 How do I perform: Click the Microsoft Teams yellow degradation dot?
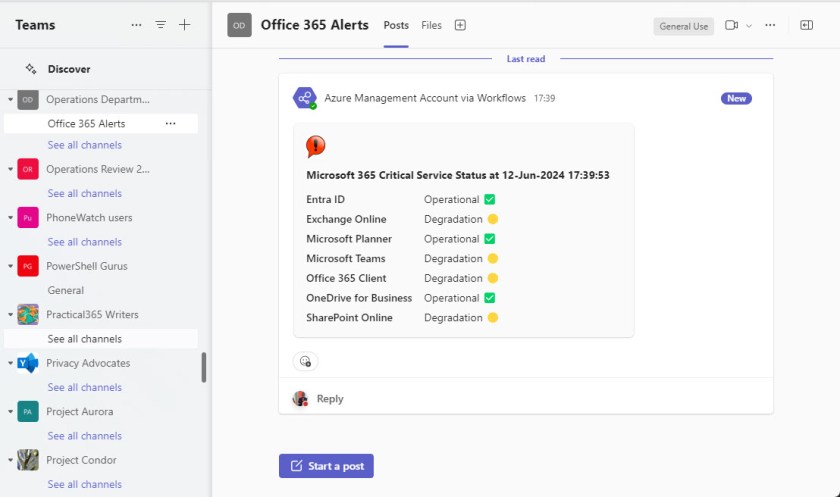pos(493,259)
